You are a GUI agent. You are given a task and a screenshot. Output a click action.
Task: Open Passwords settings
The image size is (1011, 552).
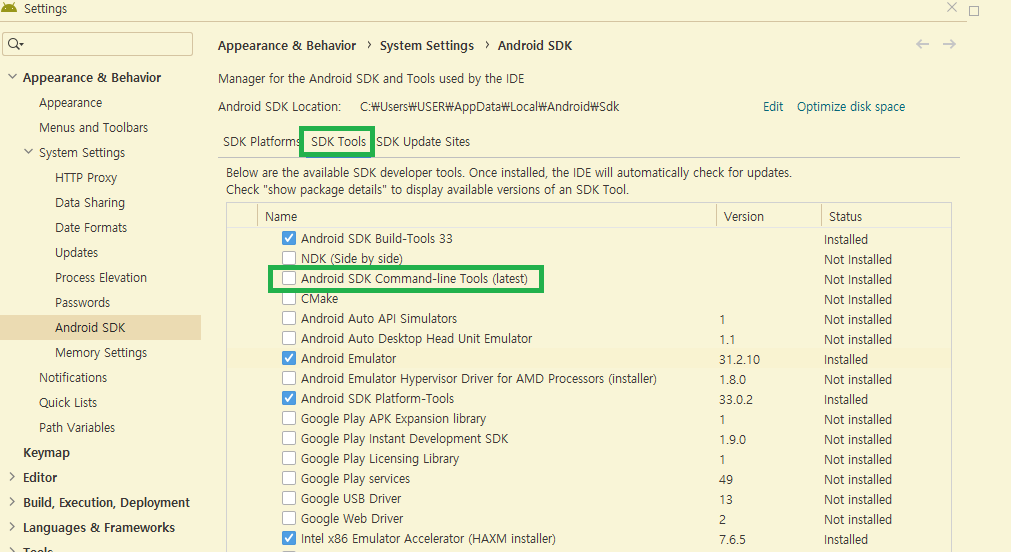pos(83,302)
